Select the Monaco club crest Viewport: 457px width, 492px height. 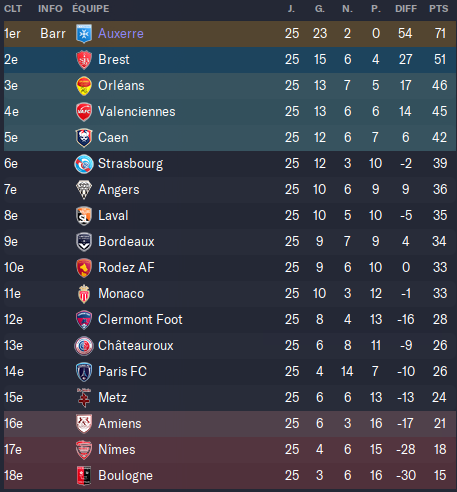(84, 294)
